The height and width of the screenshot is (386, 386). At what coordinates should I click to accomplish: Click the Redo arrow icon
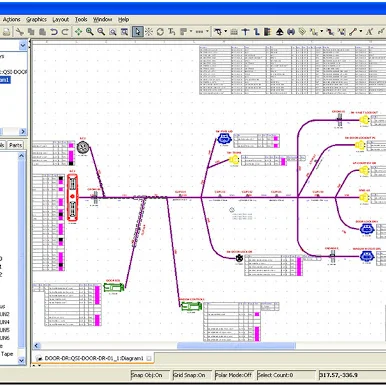coord(65,32)
